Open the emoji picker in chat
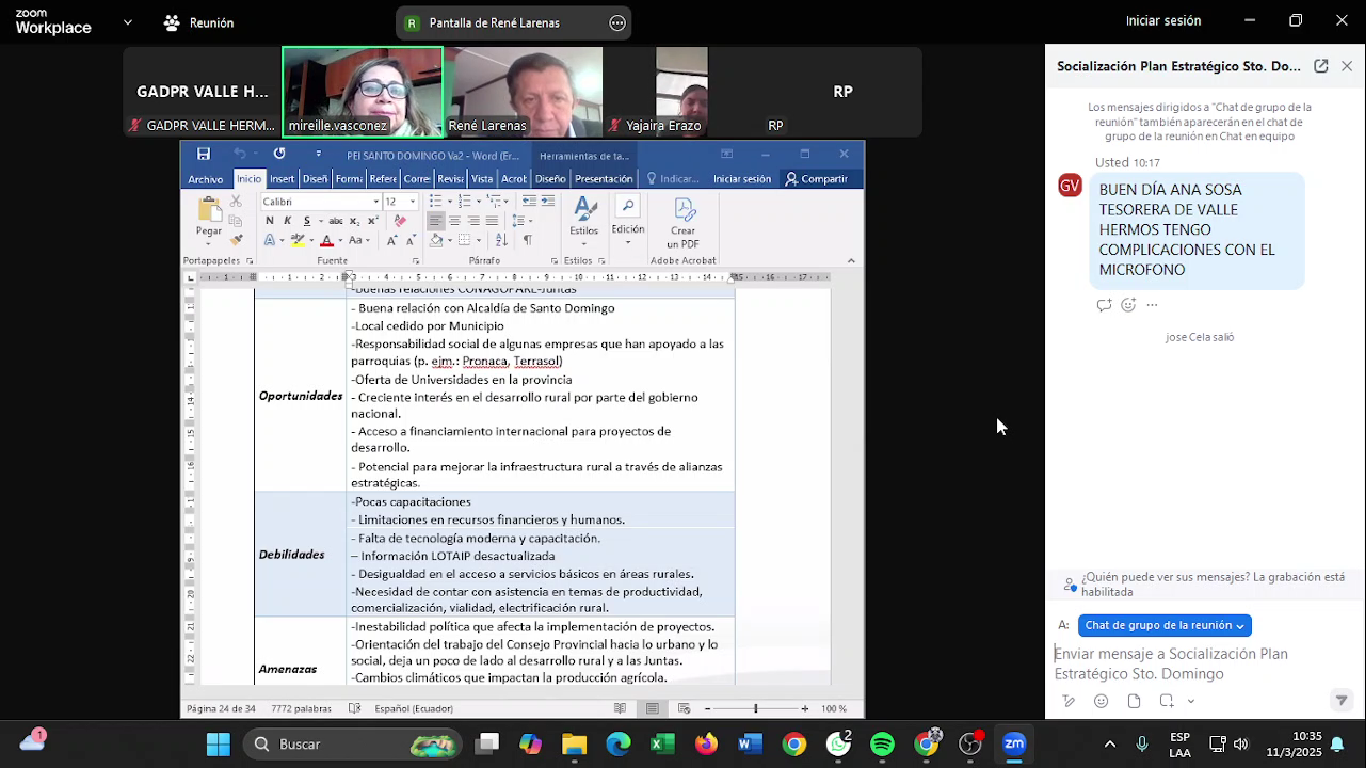The height and width of the screenshot is (768, 1366). pyautogui.click(x=1101, y=701)
